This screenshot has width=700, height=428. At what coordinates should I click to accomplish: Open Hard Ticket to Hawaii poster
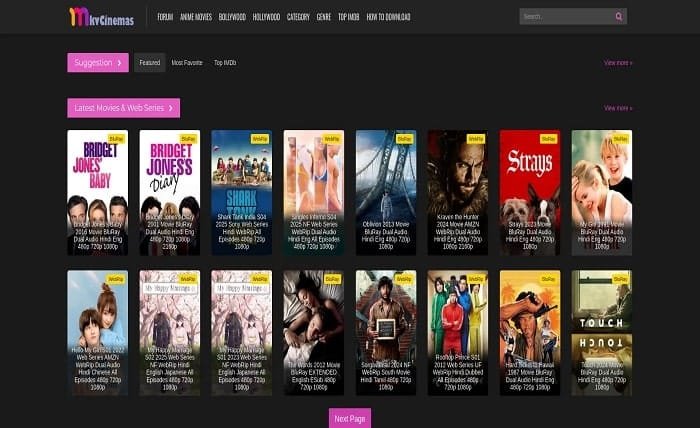point(530,332)
